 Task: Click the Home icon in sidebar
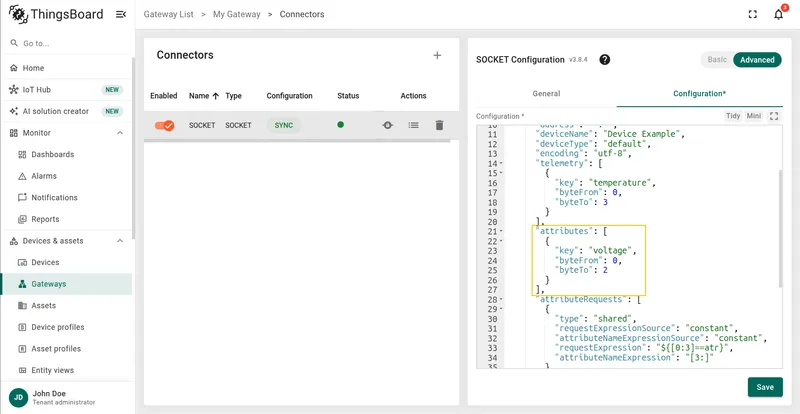click(x=14, y=68)
